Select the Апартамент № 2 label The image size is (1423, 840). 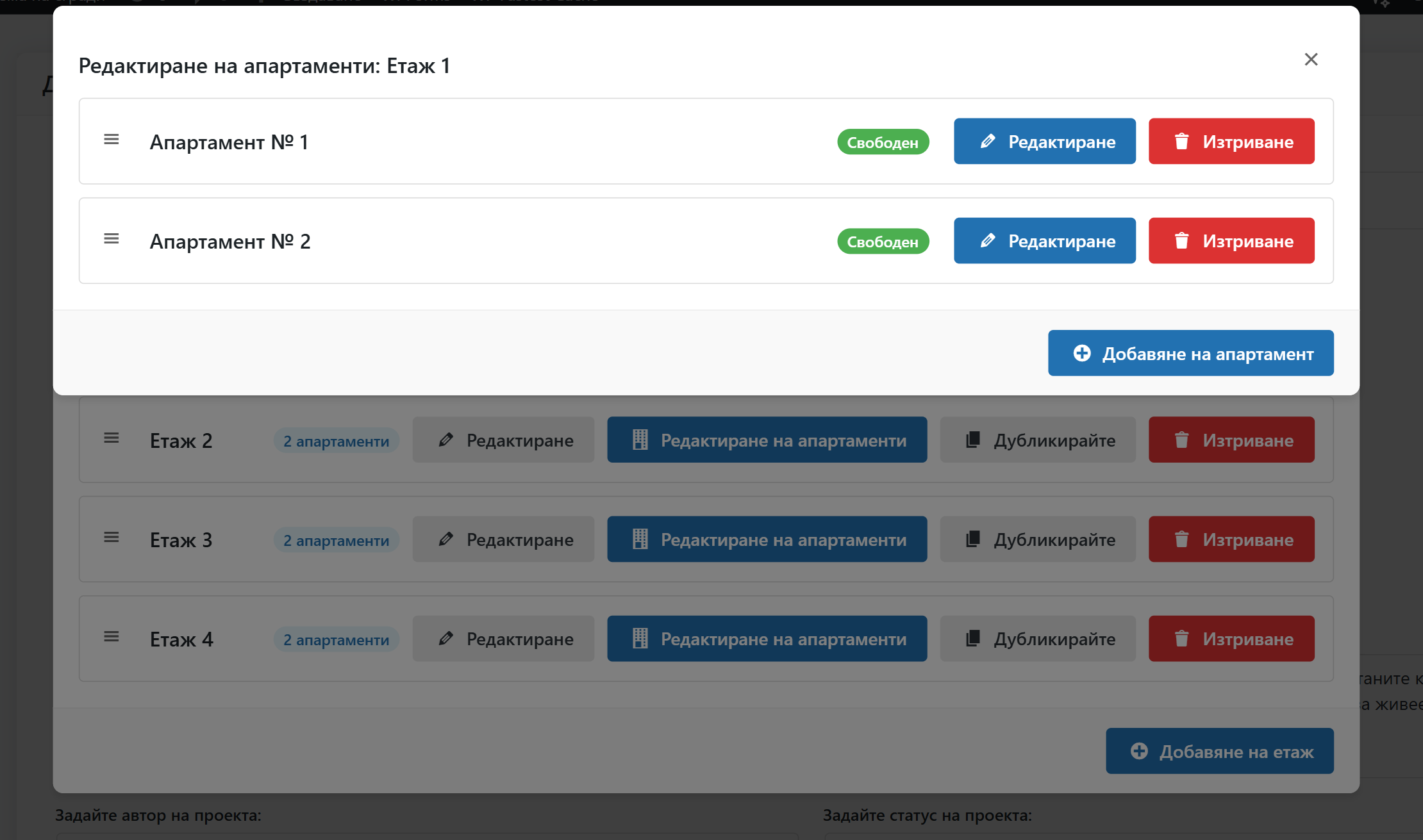tap(230, 242)
